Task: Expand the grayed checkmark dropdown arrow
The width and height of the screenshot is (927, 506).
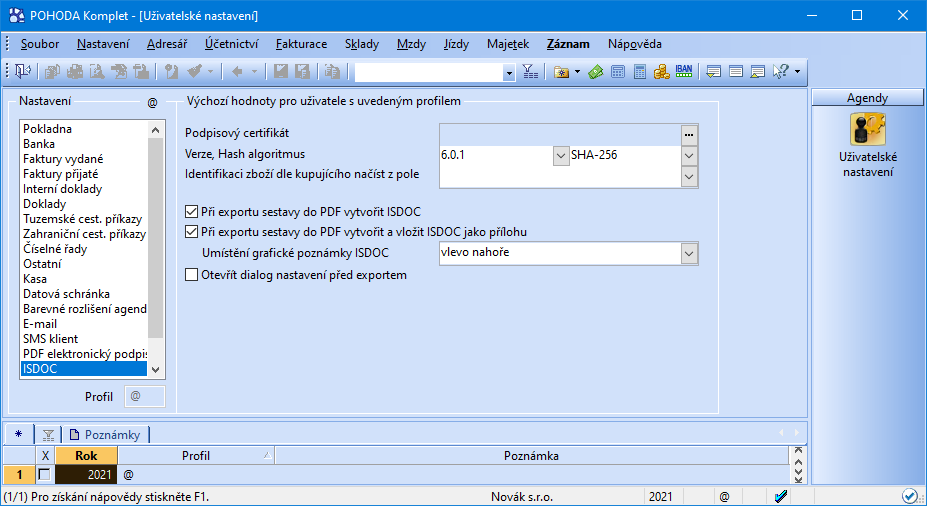Action: tap(210, 72)
